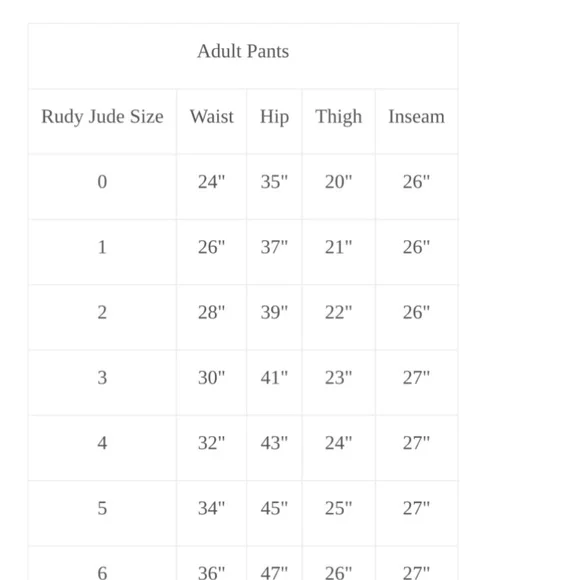580x580 pixels.
Task: Click the Waist column header
Action: 212,117
